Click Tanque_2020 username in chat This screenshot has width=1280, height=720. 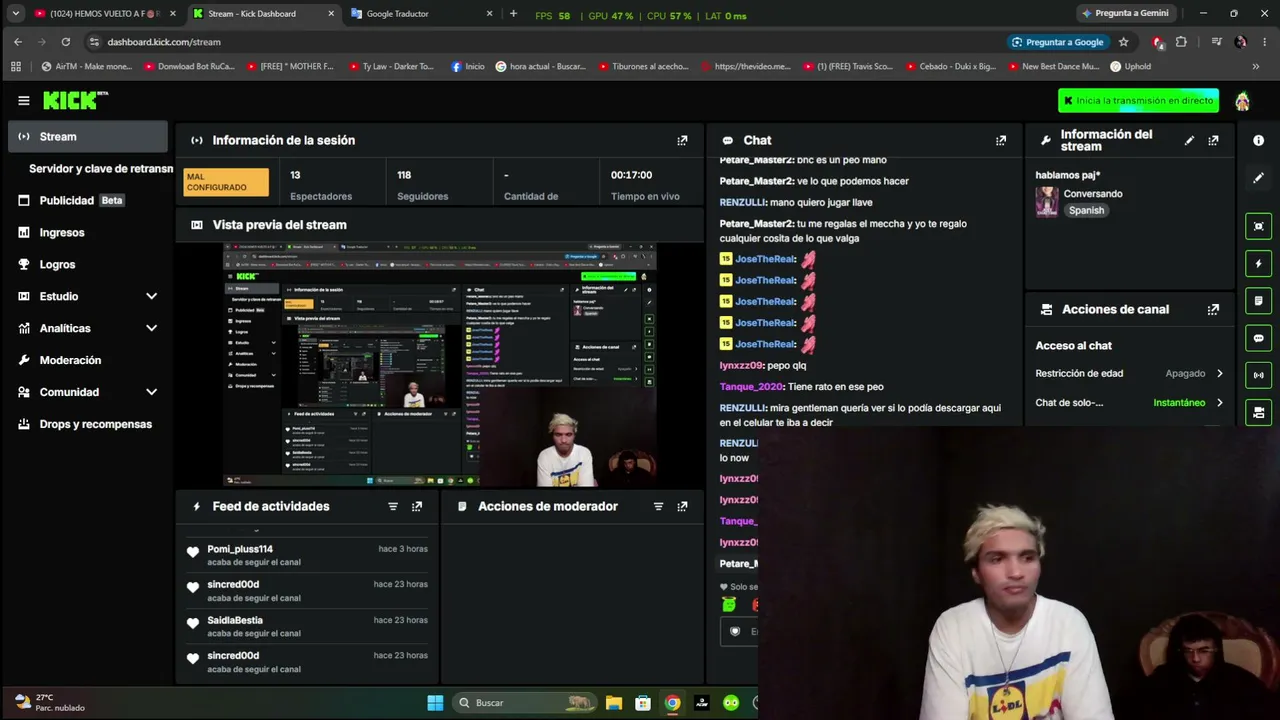click(x=751, y=387)
